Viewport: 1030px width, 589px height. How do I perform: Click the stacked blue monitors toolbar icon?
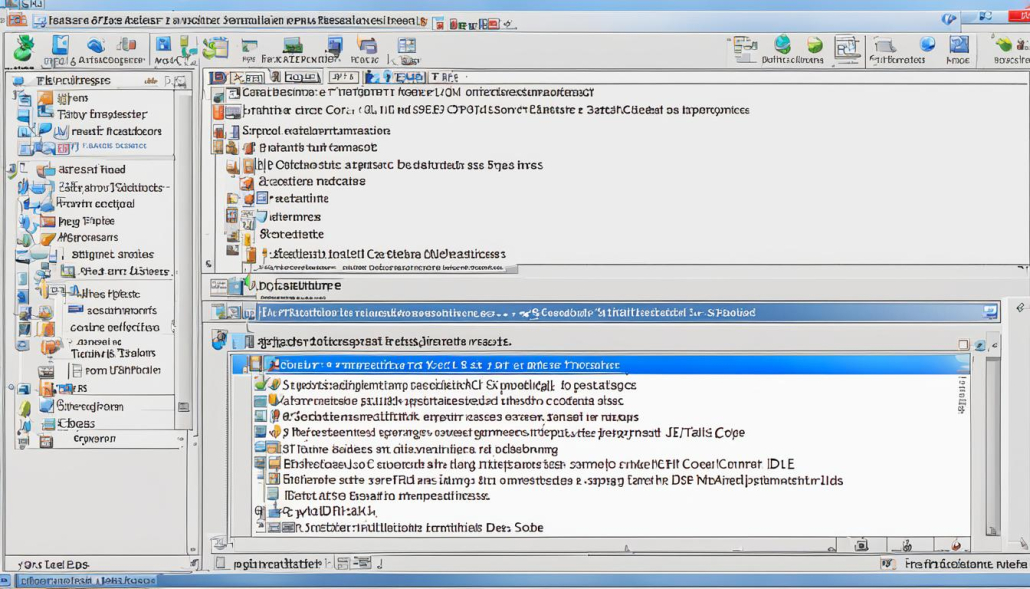click(334, 45)
